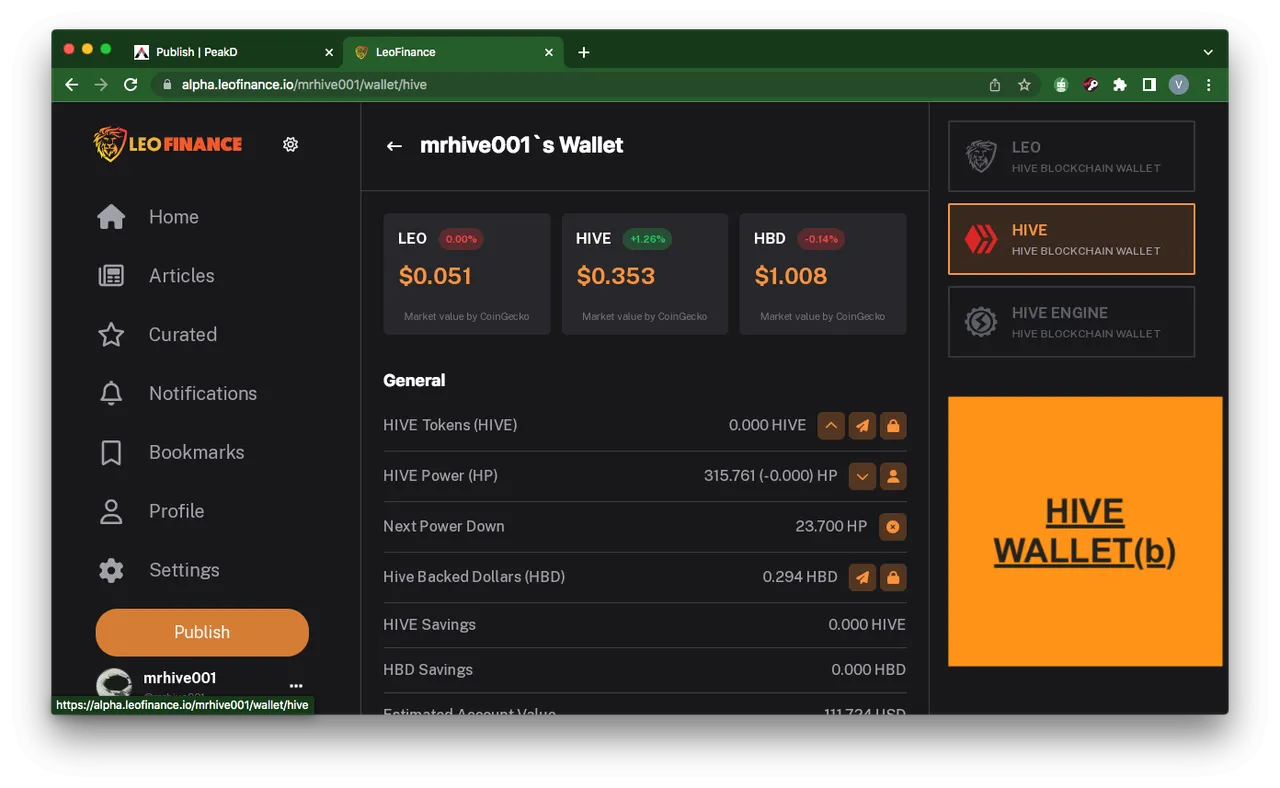This screenshot has width=1280, height=788.
Task: Click the HIVE Savings label
Action: (x=429, y=625)
